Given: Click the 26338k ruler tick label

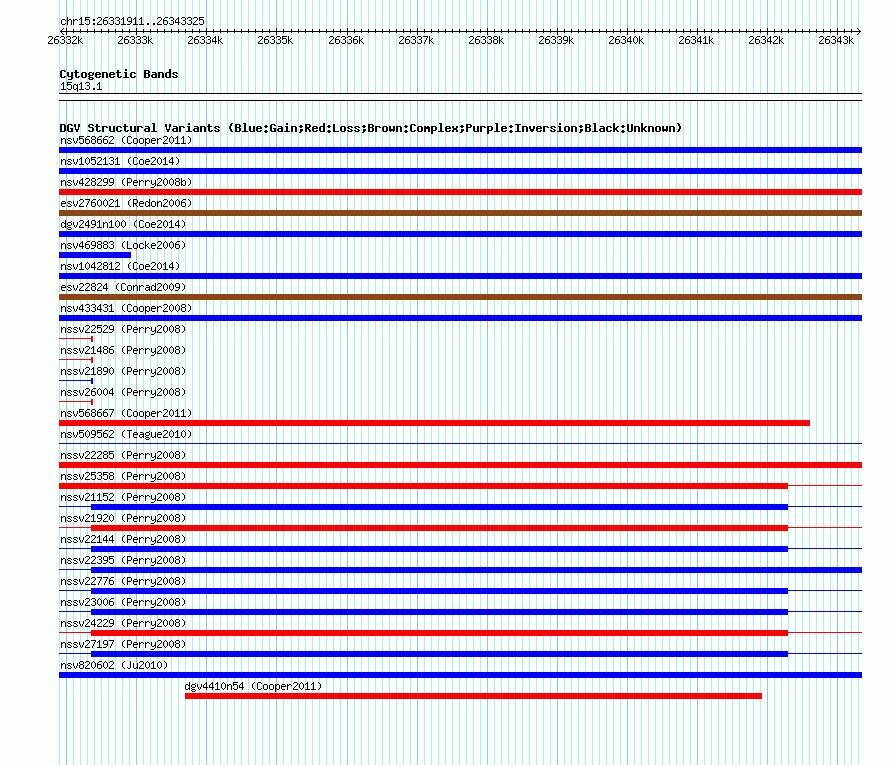Looking at the screenshot, I should (486, 40).
